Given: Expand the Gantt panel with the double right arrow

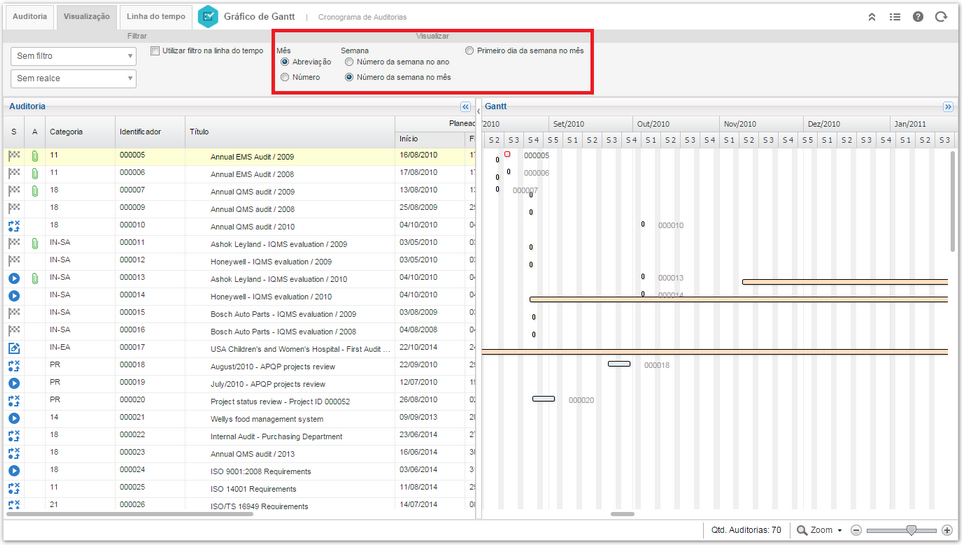Looking at the screenshot, I should click(948, 107).
